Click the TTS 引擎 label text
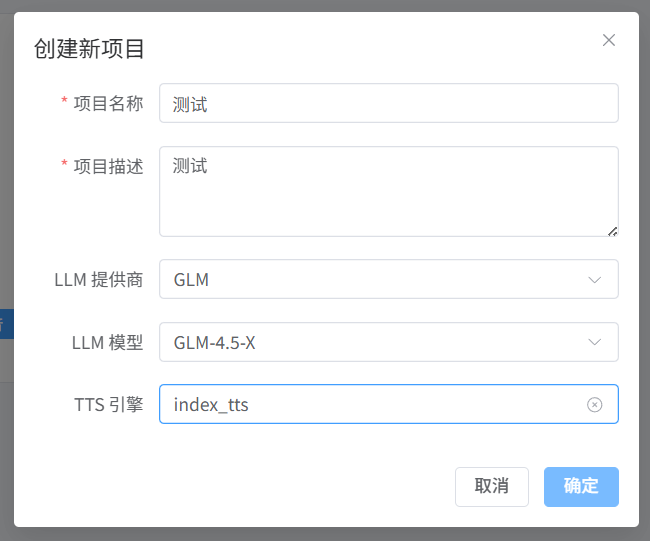This screenshot has height=541, width=650. pyautogui.click(x=108, y=405)
